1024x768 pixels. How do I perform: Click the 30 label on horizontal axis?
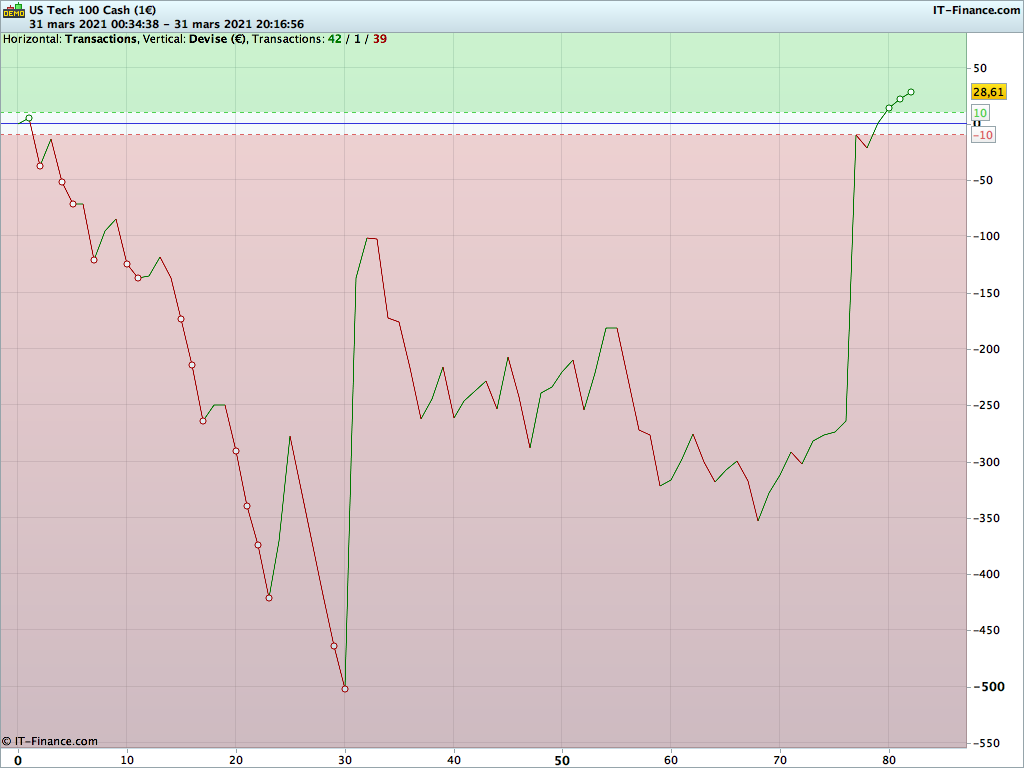coord(345,760)
